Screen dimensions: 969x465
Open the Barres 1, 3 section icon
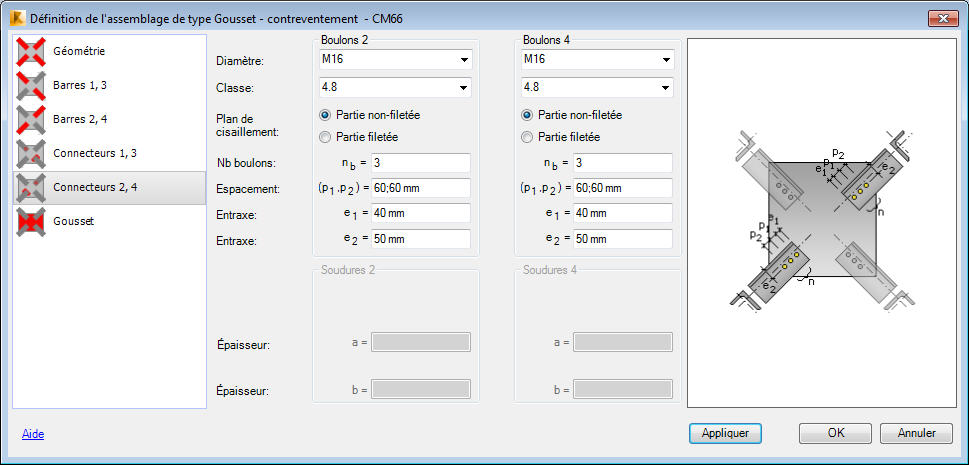click(31, 85)
